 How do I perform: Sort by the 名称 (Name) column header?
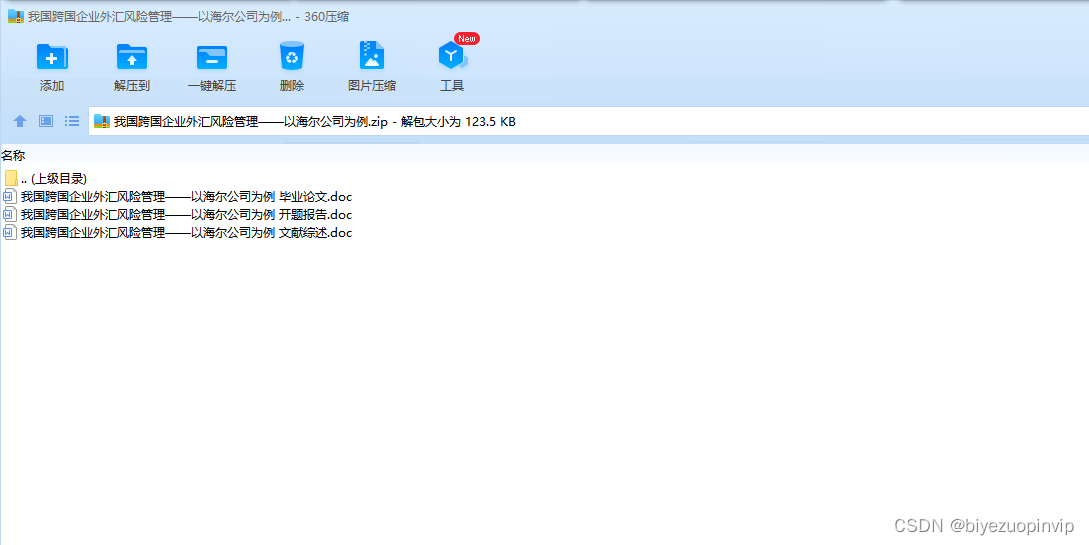point(13,156)
